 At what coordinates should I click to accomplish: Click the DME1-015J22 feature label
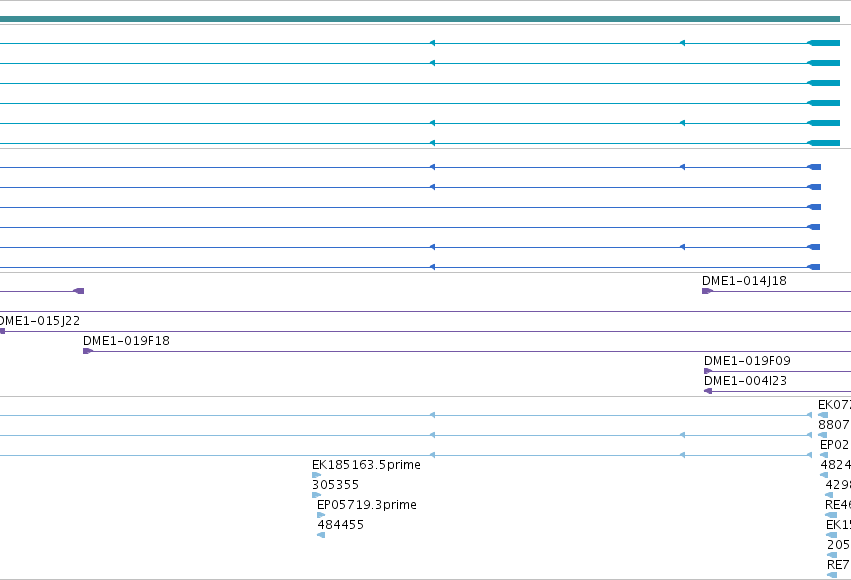coord(39,321)
